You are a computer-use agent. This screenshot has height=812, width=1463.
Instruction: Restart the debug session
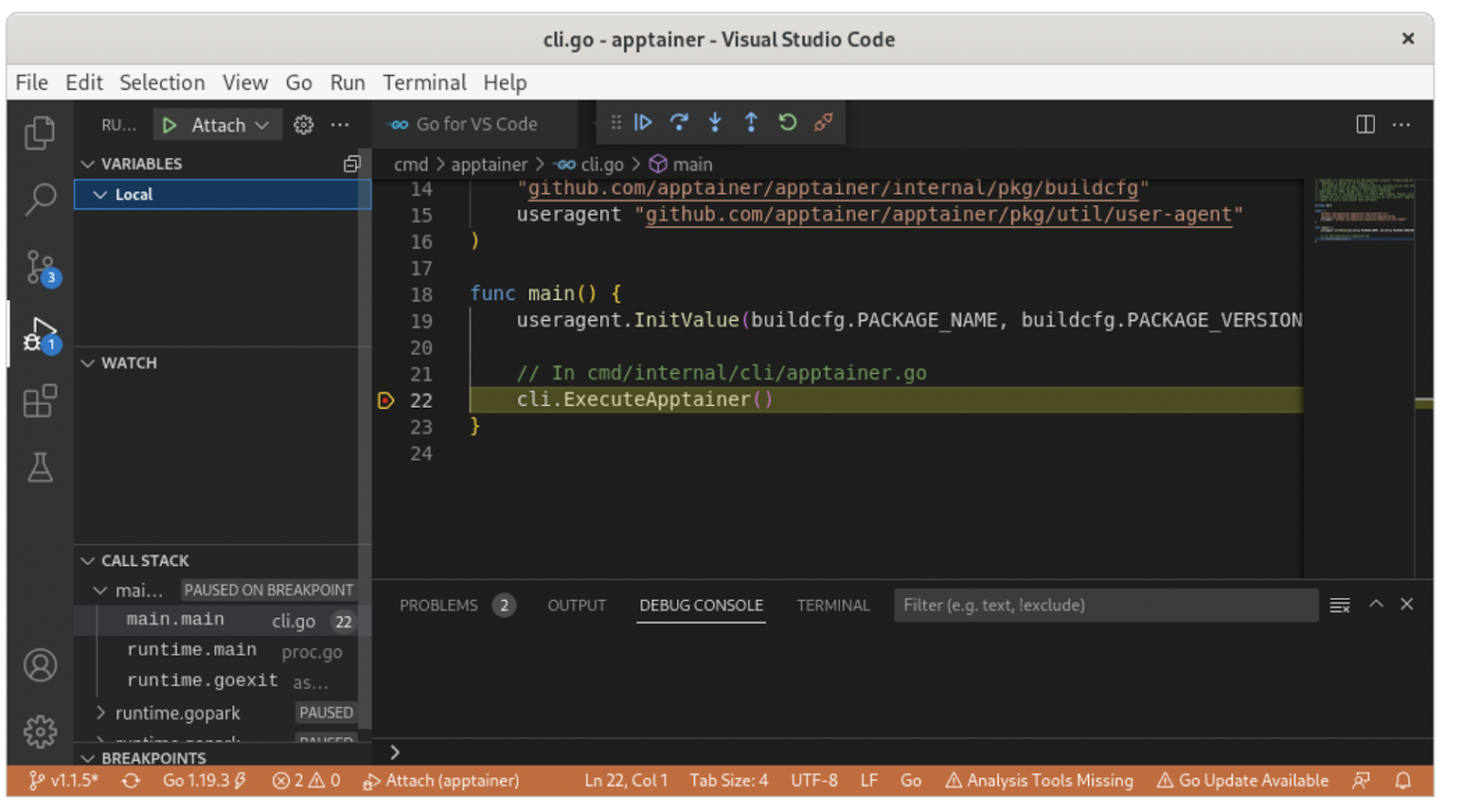tap(787, 123)
